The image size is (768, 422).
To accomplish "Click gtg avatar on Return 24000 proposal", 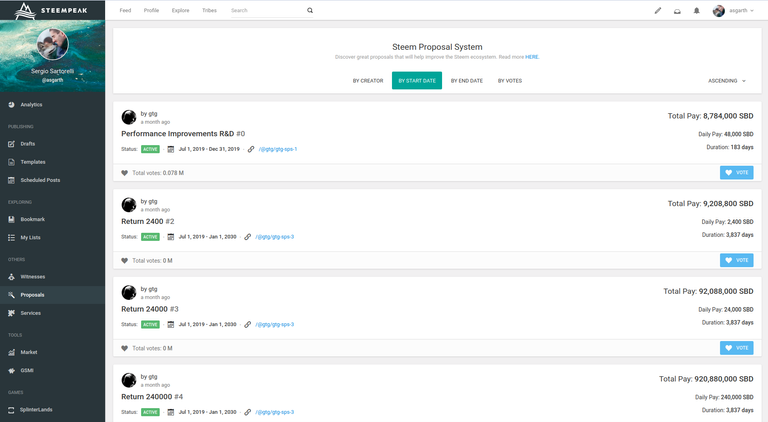I will tap(129, 292).
